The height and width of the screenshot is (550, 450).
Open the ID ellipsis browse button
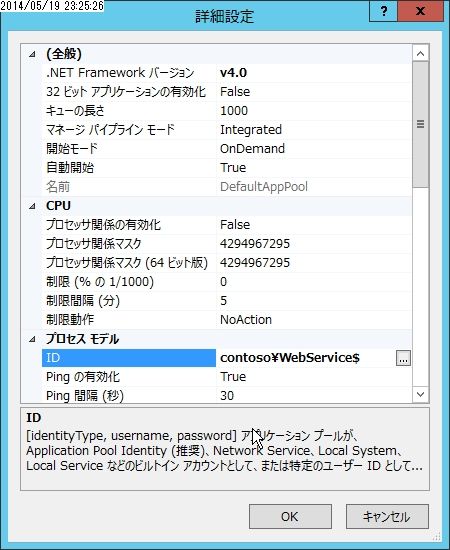pyautogui.click(x=403, y=358)
